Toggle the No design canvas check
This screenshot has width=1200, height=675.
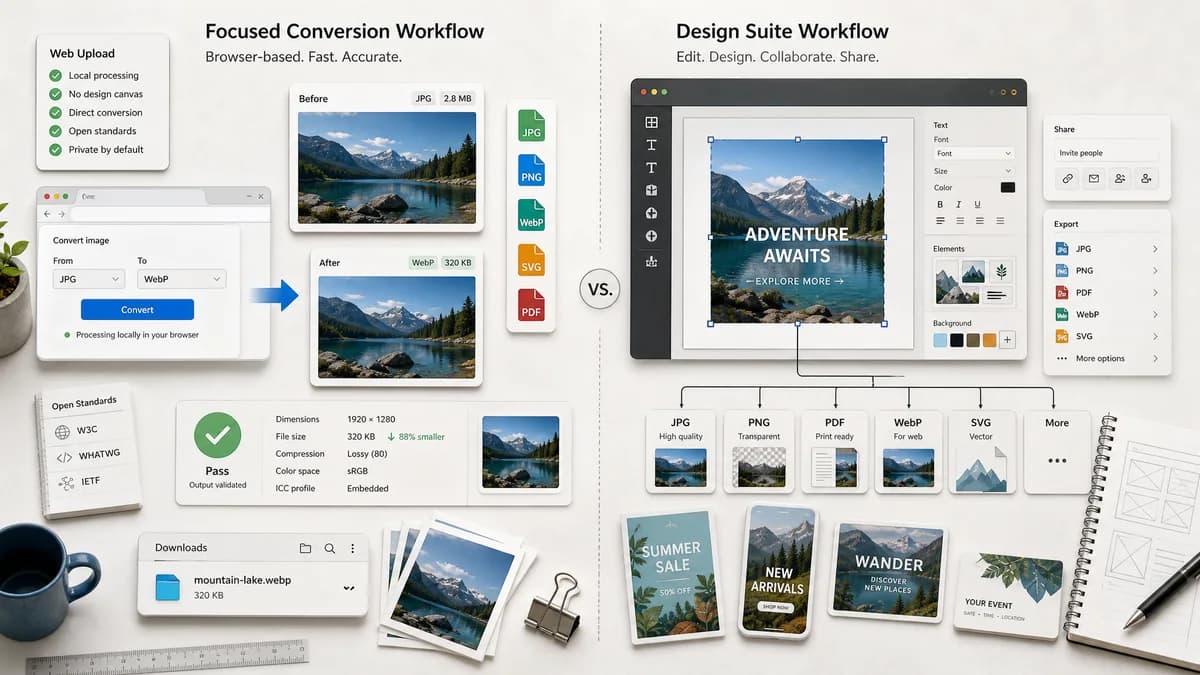coord(56,94)
